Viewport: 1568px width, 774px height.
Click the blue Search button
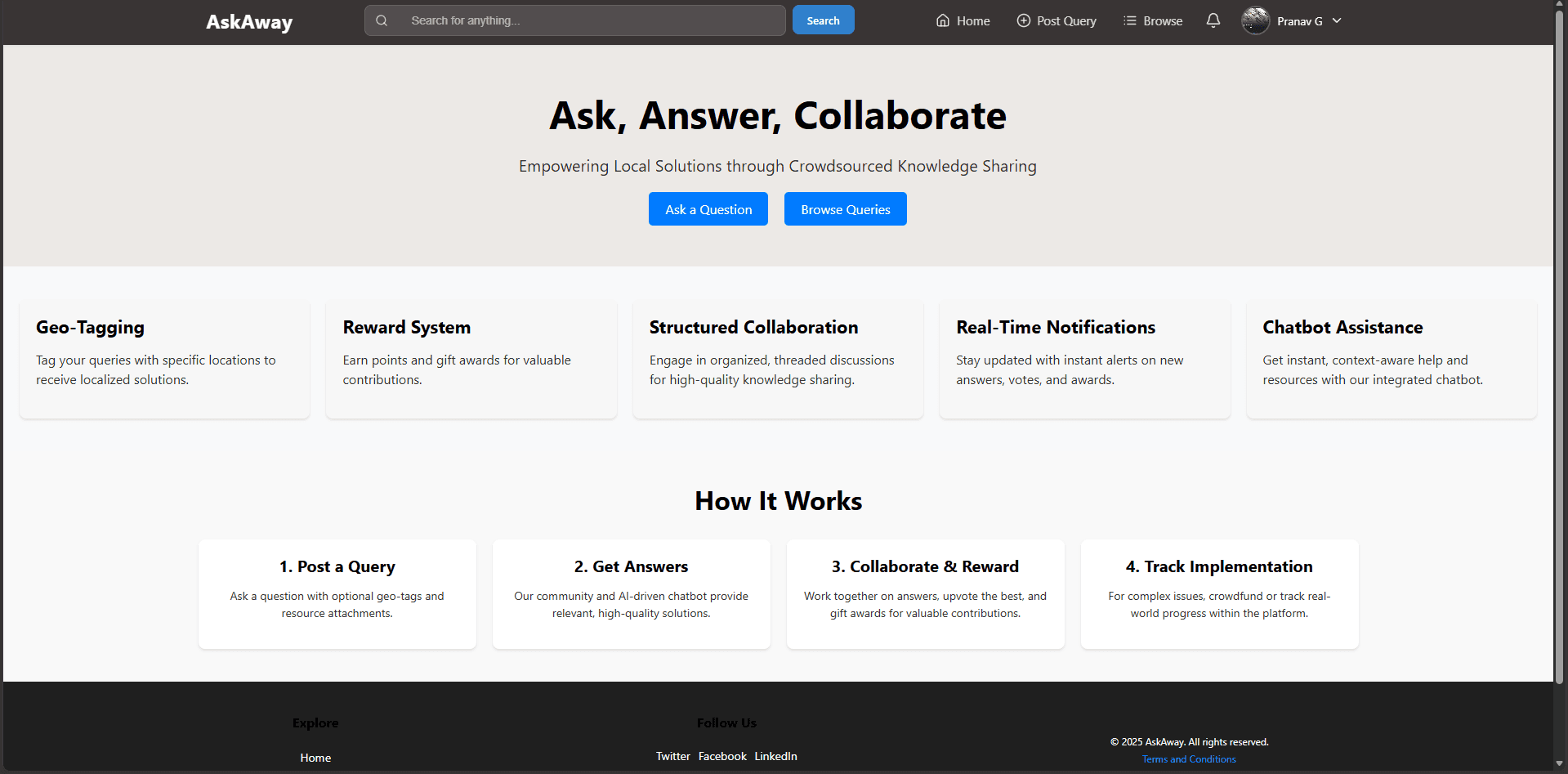coord(823,20)
